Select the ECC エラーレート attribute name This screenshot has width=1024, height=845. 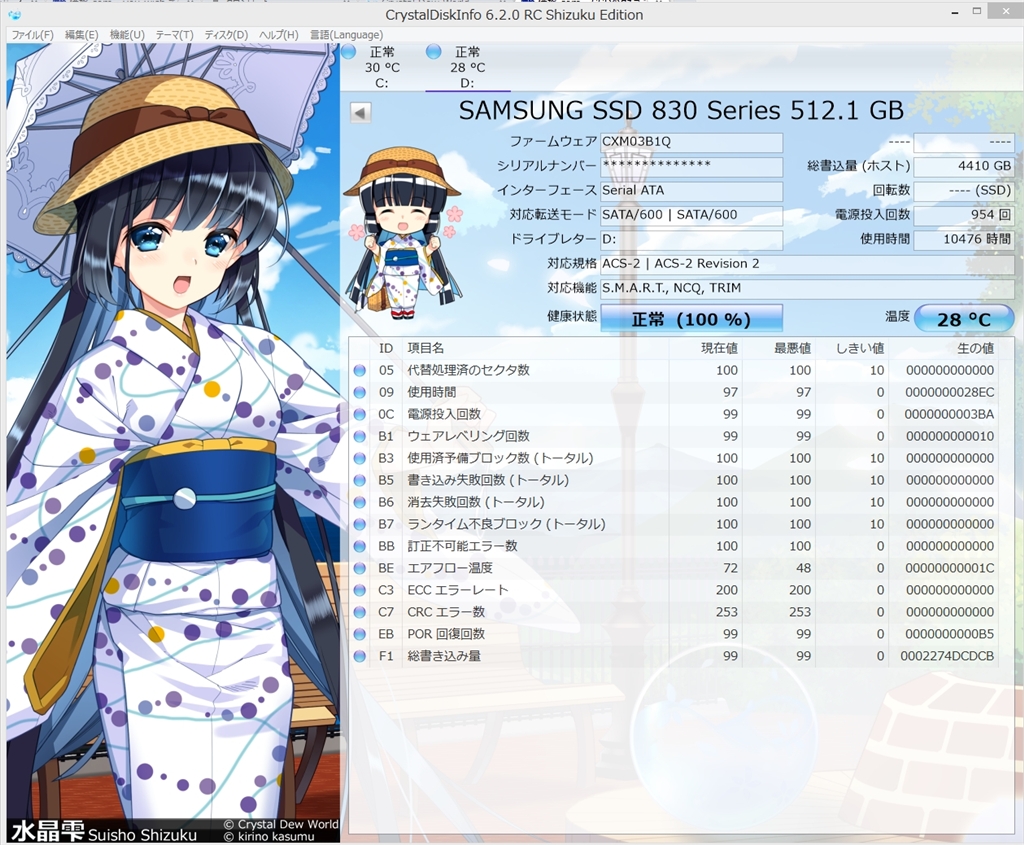pos(457,590)
